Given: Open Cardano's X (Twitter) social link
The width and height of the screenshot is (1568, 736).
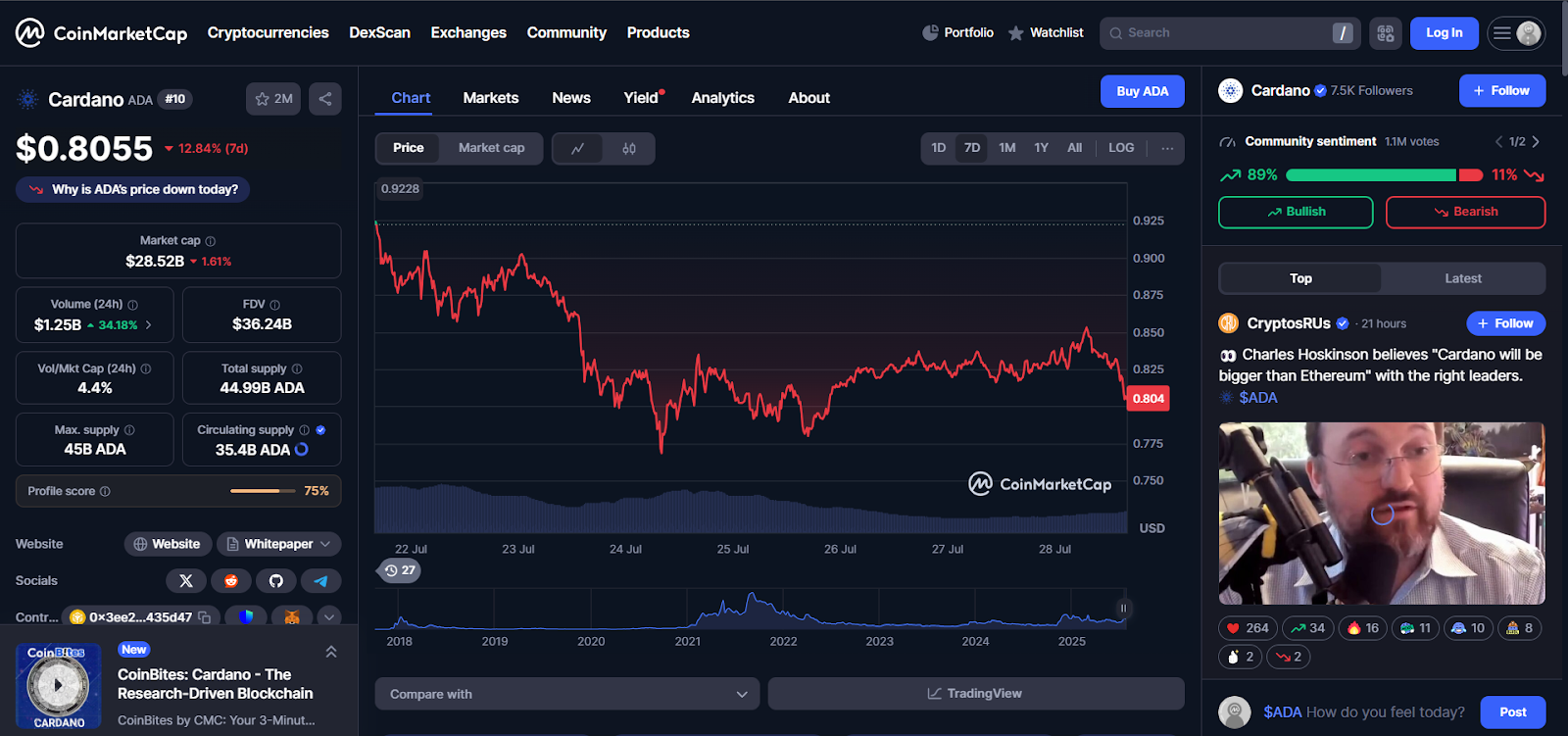Looking at the screenshot, I should tap(186, 581).
